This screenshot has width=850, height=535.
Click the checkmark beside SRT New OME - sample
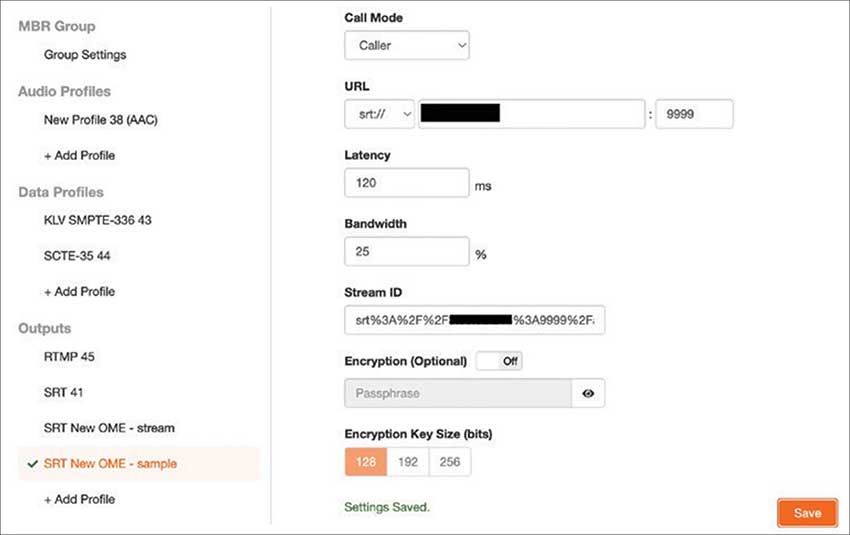point(31,464)
